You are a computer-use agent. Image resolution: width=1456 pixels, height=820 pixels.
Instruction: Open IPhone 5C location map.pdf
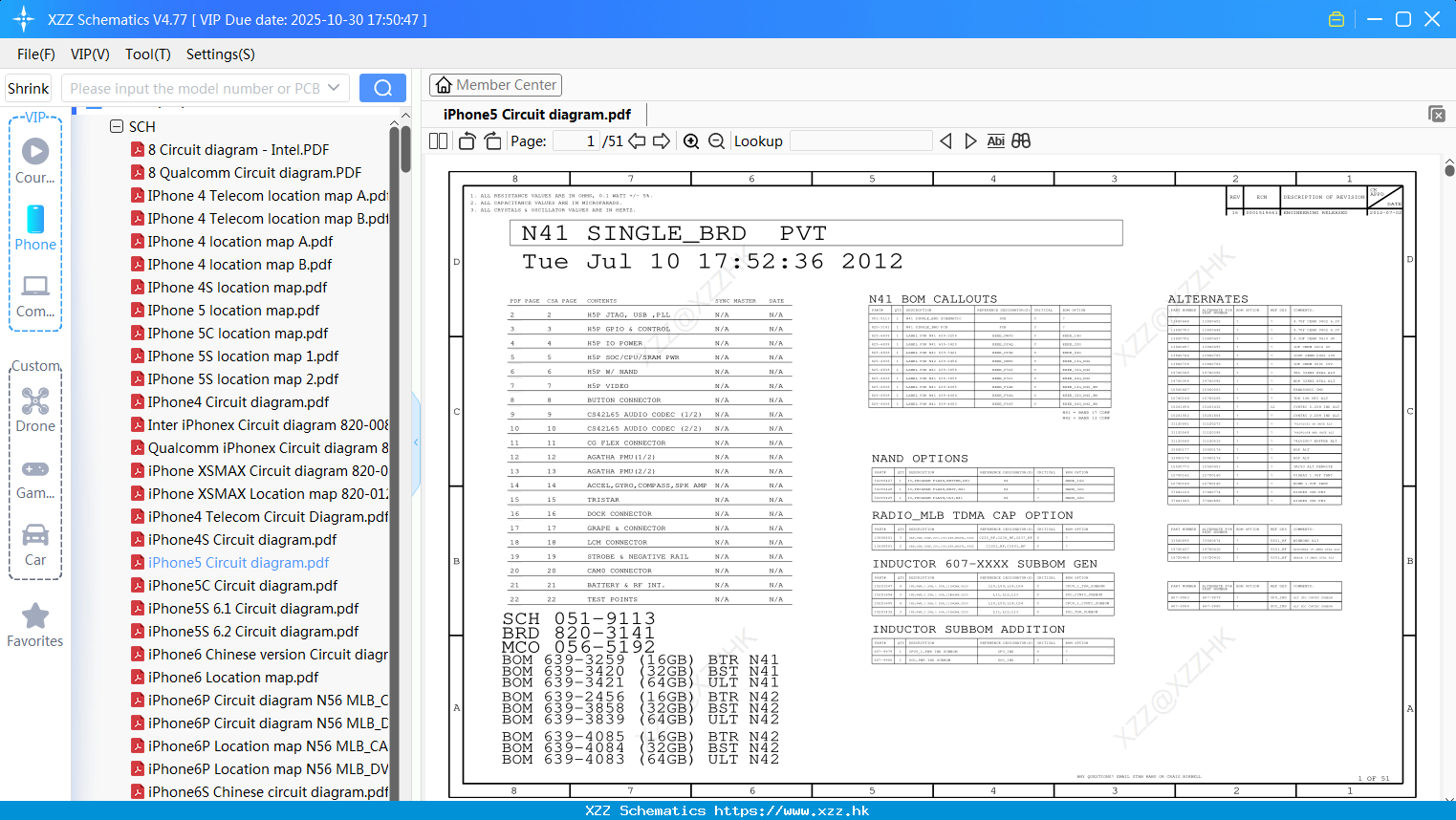coord(238,334)
